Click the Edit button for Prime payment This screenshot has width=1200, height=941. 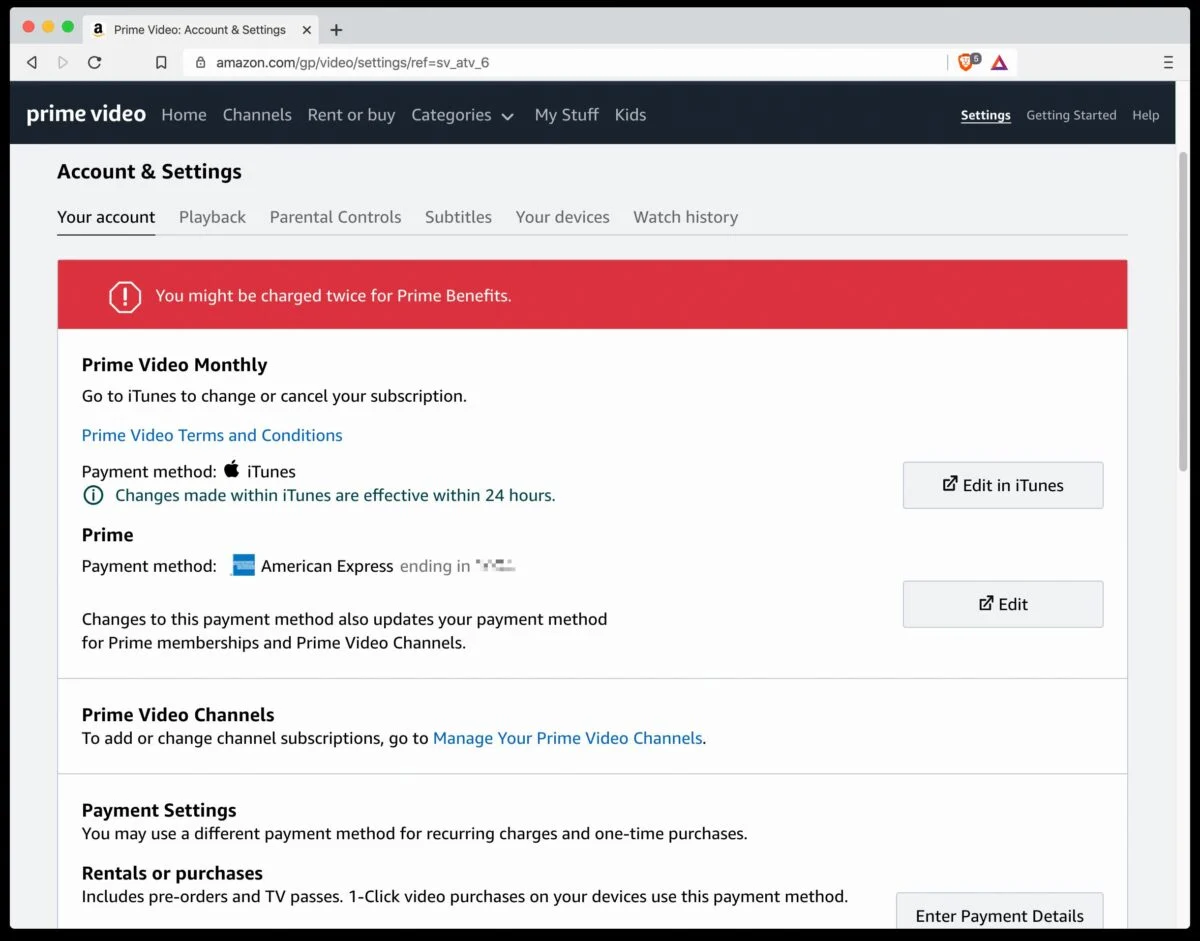pyautogui.click(x=1002, y=604)
